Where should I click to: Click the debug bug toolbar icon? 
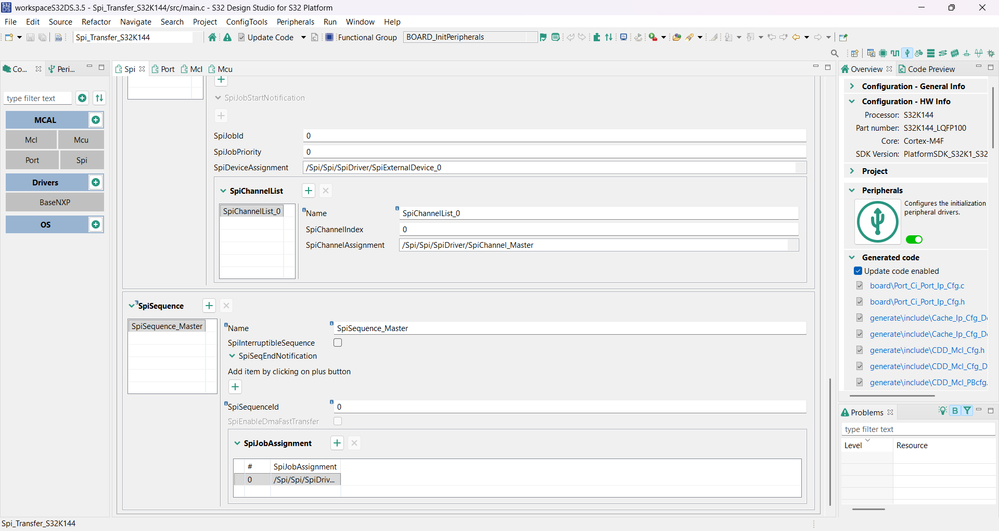click(x=652, y=38)
